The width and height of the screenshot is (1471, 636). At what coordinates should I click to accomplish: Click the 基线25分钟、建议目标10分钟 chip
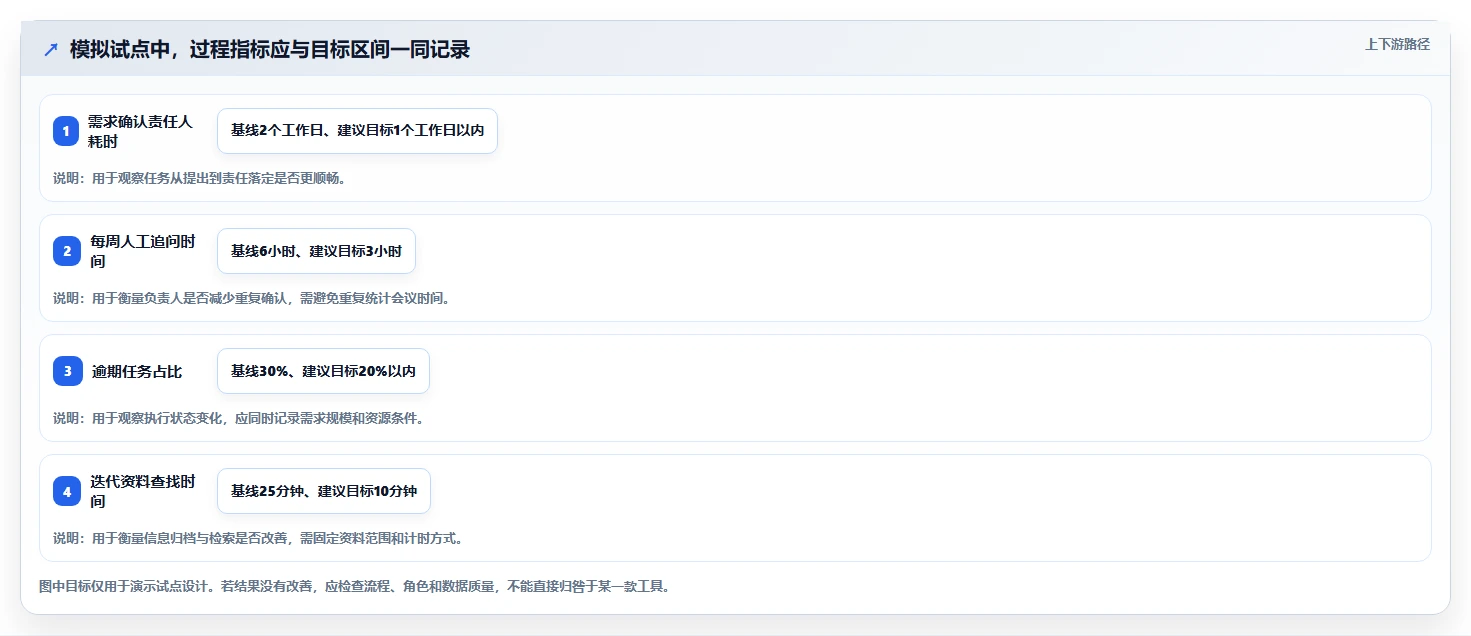click(x=324, y=491)
